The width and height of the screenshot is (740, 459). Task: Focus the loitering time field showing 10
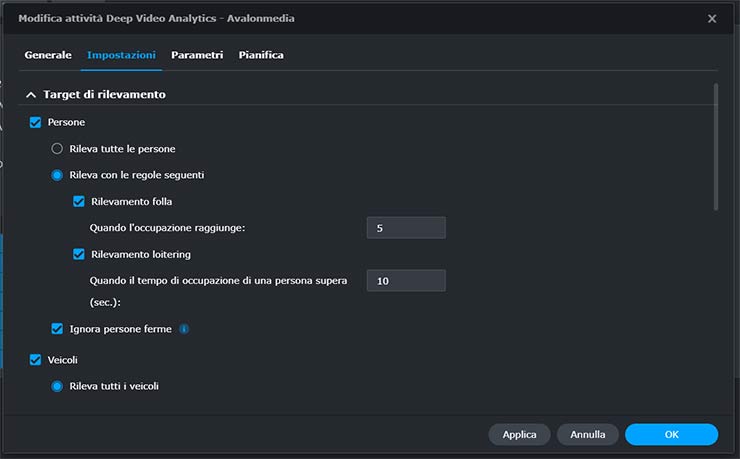coord(405,281)
